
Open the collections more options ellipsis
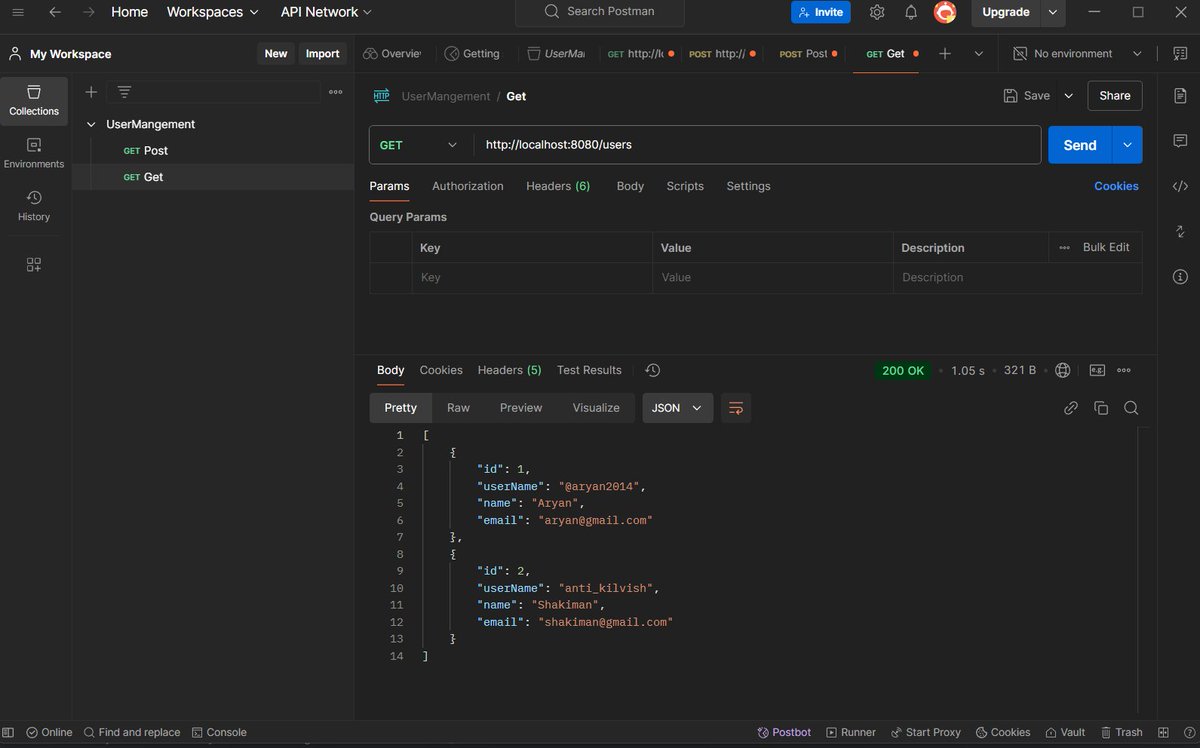[x=336, y=92]
